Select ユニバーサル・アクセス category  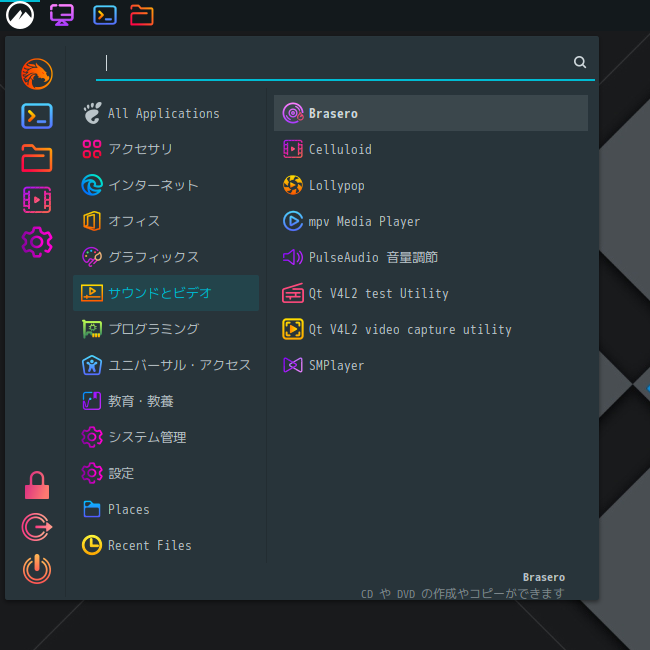(166, 365)
